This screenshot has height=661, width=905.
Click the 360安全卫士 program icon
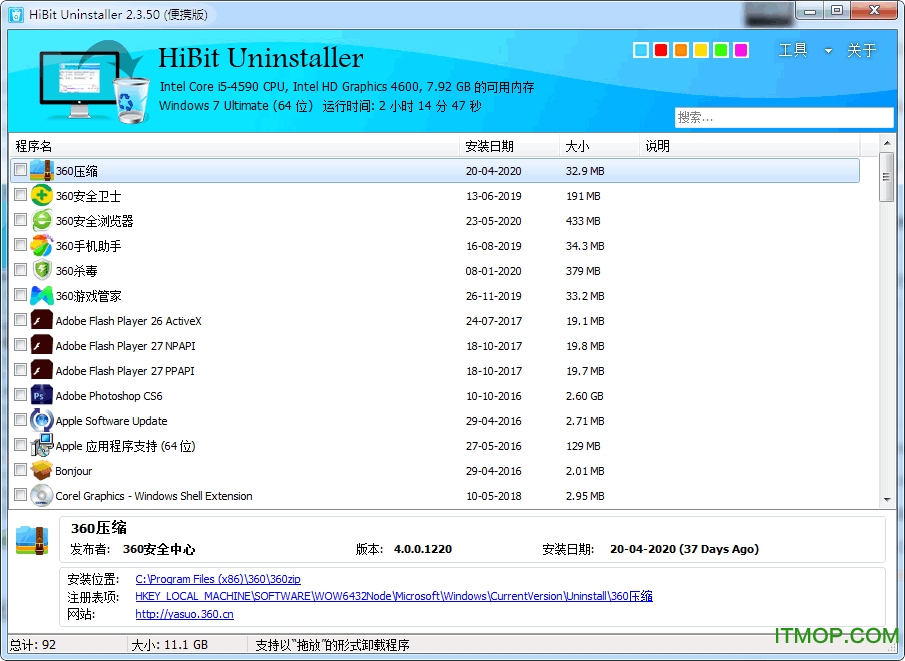44,195
